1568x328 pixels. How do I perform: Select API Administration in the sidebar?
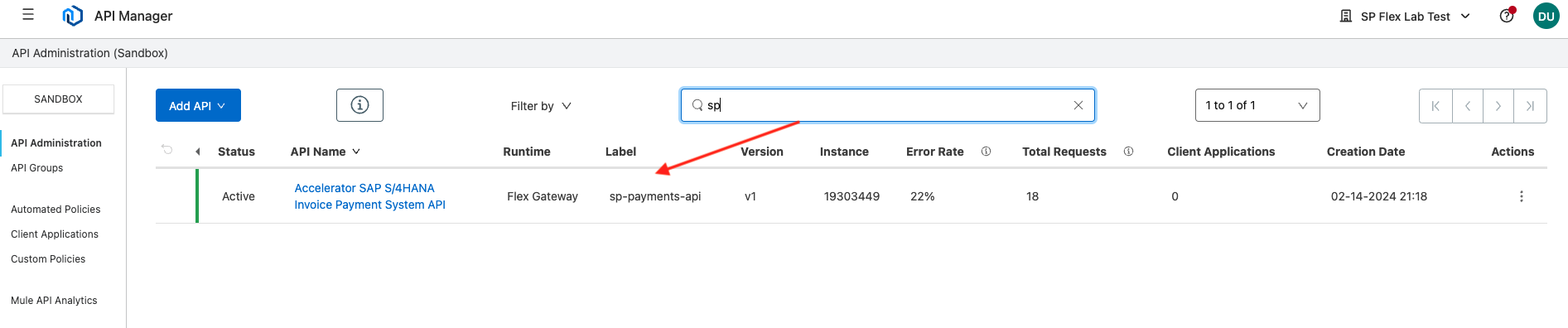coord(56,142)
